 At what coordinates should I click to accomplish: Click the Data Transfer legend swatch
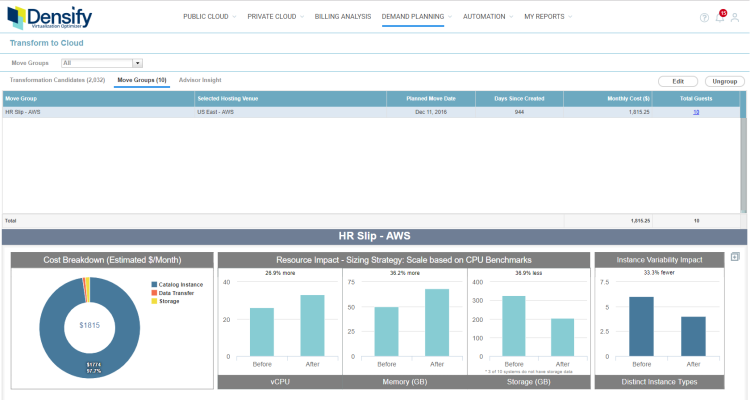[154, 293]
